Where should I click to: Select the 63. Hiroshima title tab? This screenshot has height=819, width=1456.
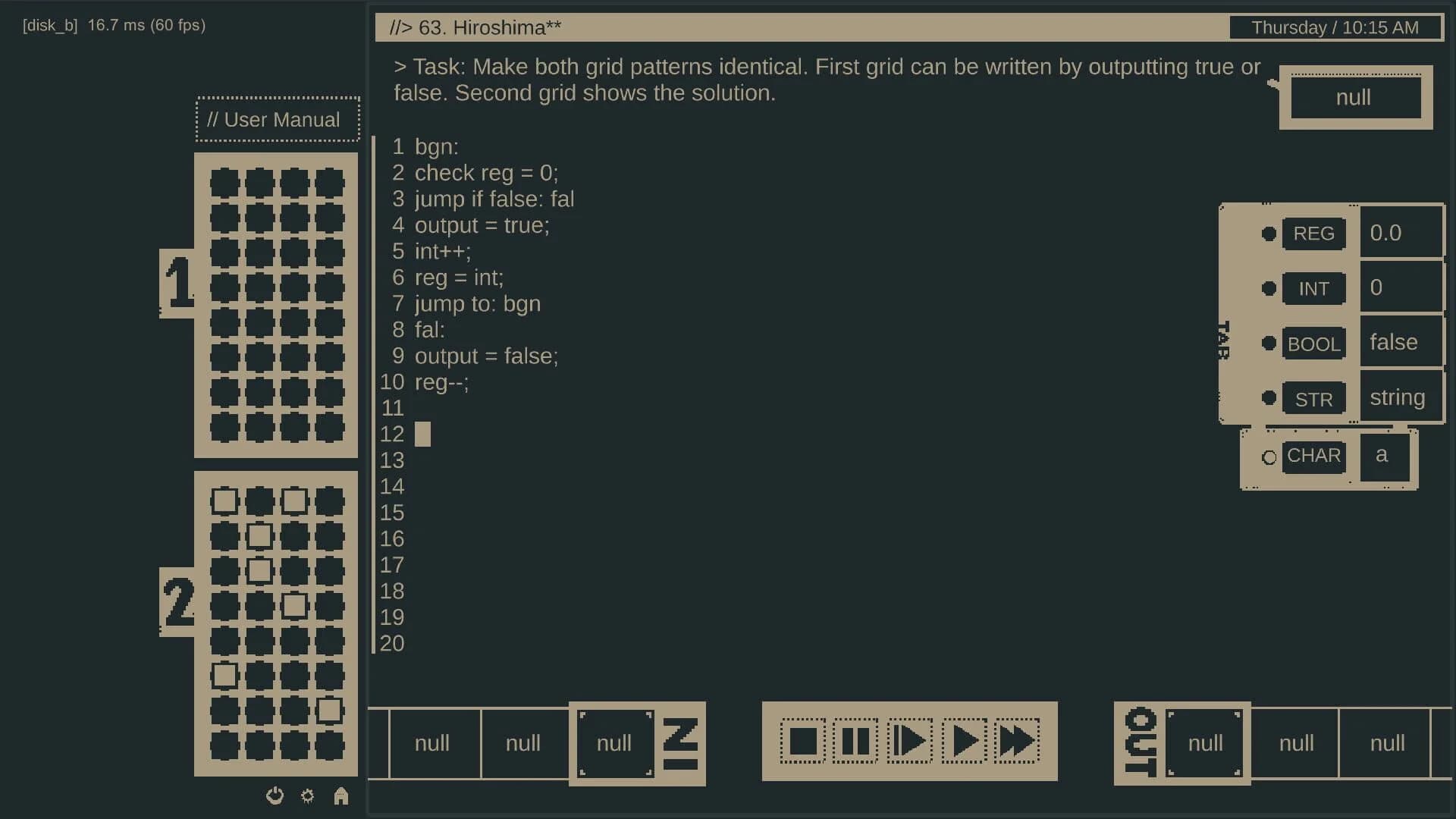(474, 27)
